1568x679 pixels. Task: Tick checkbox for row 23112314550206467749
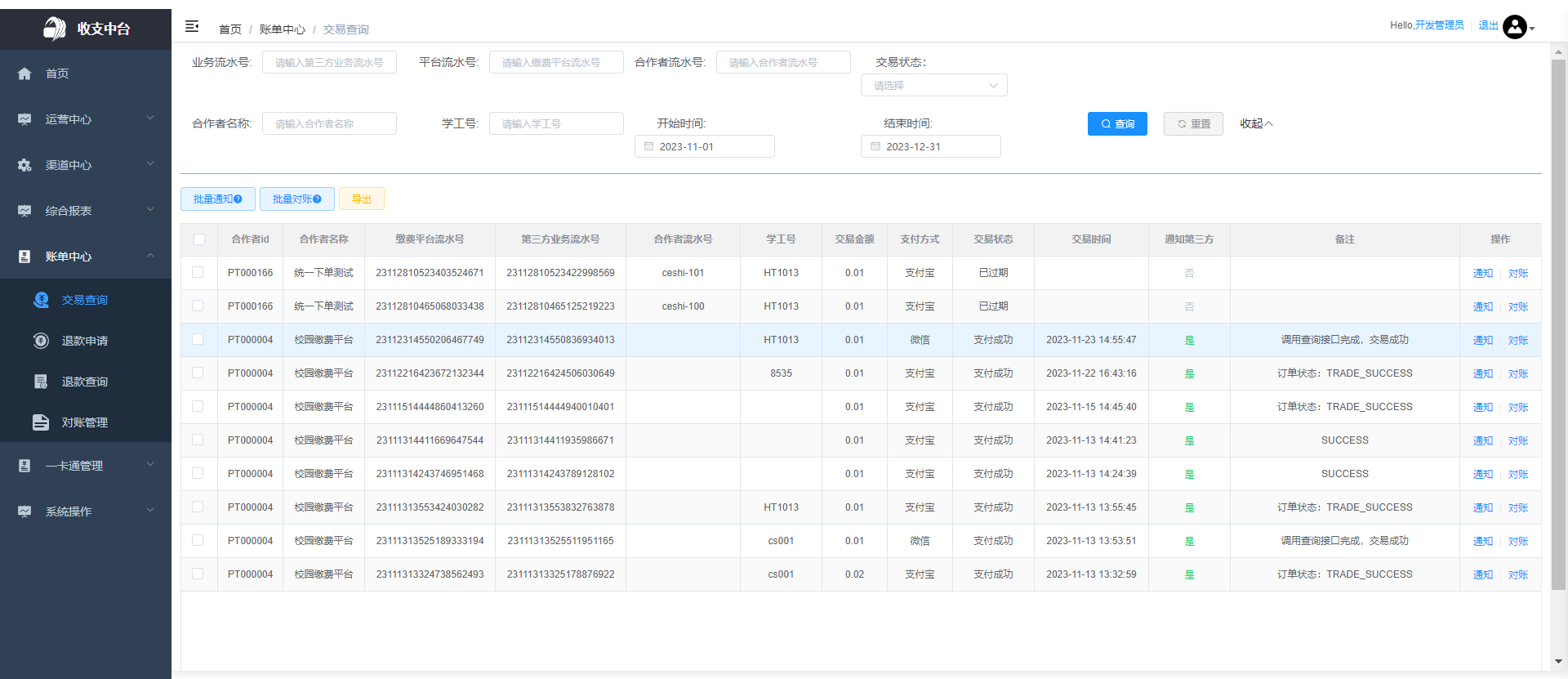(x=198, y=339)
